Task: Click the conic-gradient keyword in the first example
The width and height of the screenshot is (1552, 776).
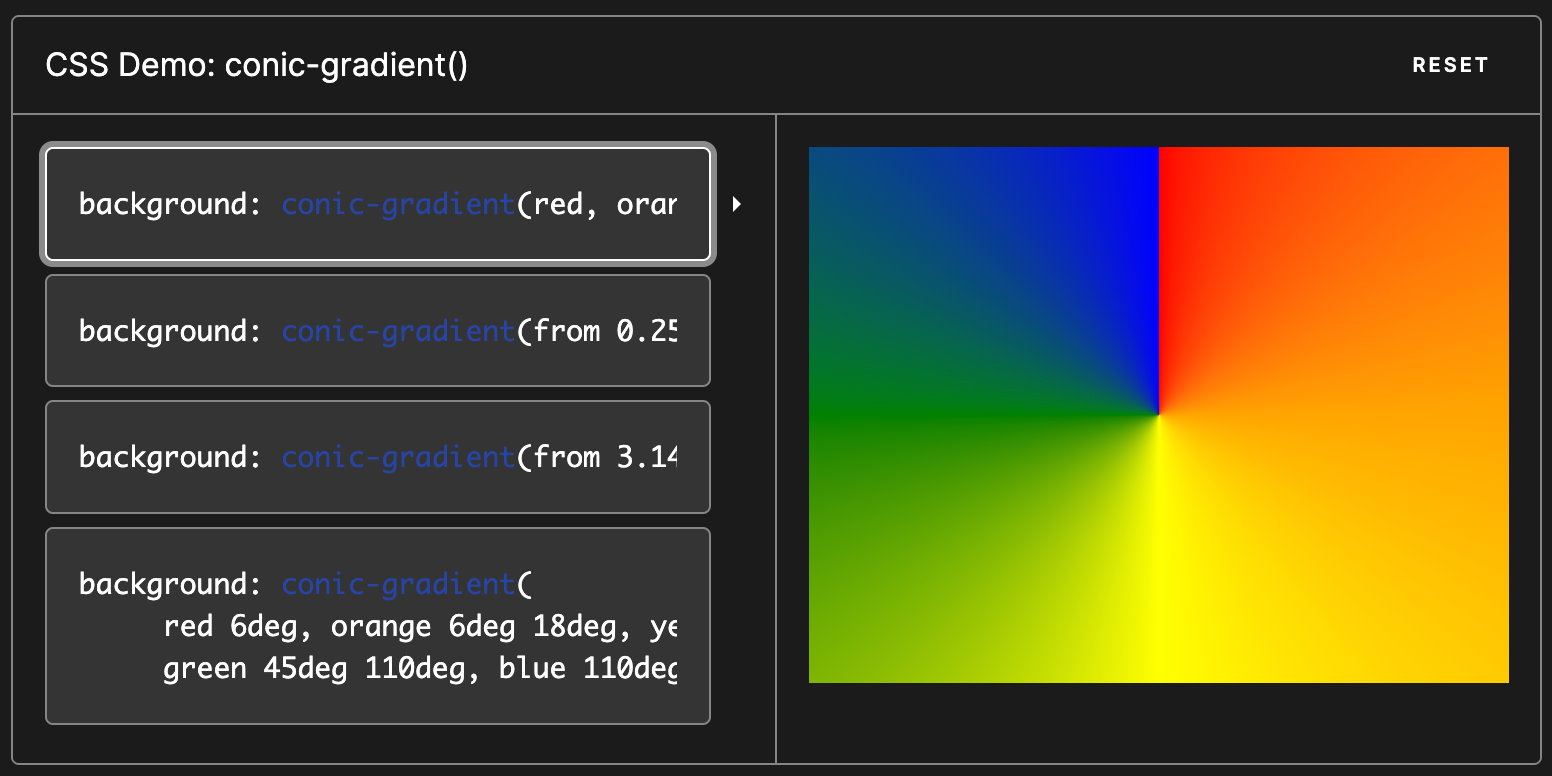Action: point(398,204)
